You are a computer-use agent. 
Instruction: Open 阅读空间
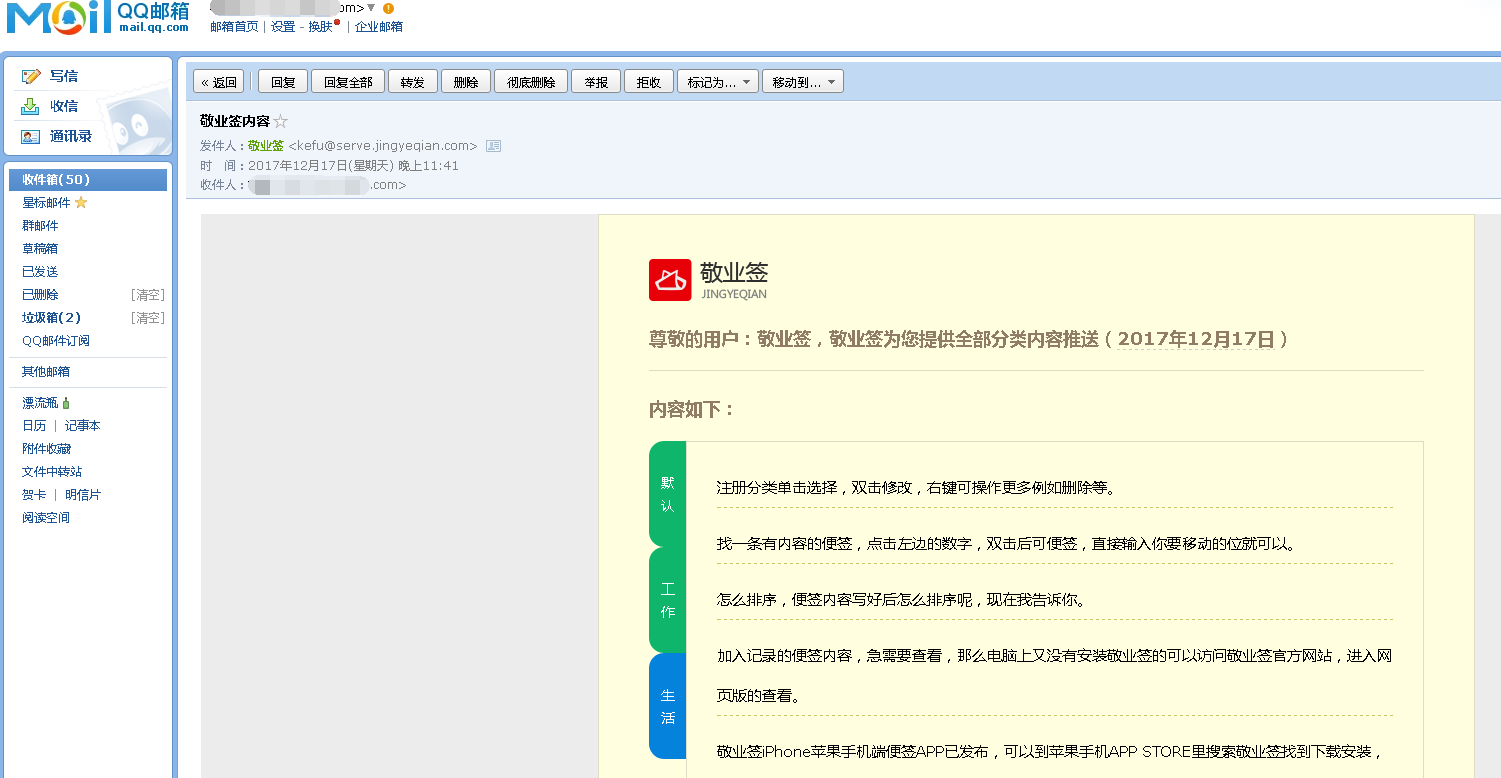pyautogui.click(x=46, y=518)
